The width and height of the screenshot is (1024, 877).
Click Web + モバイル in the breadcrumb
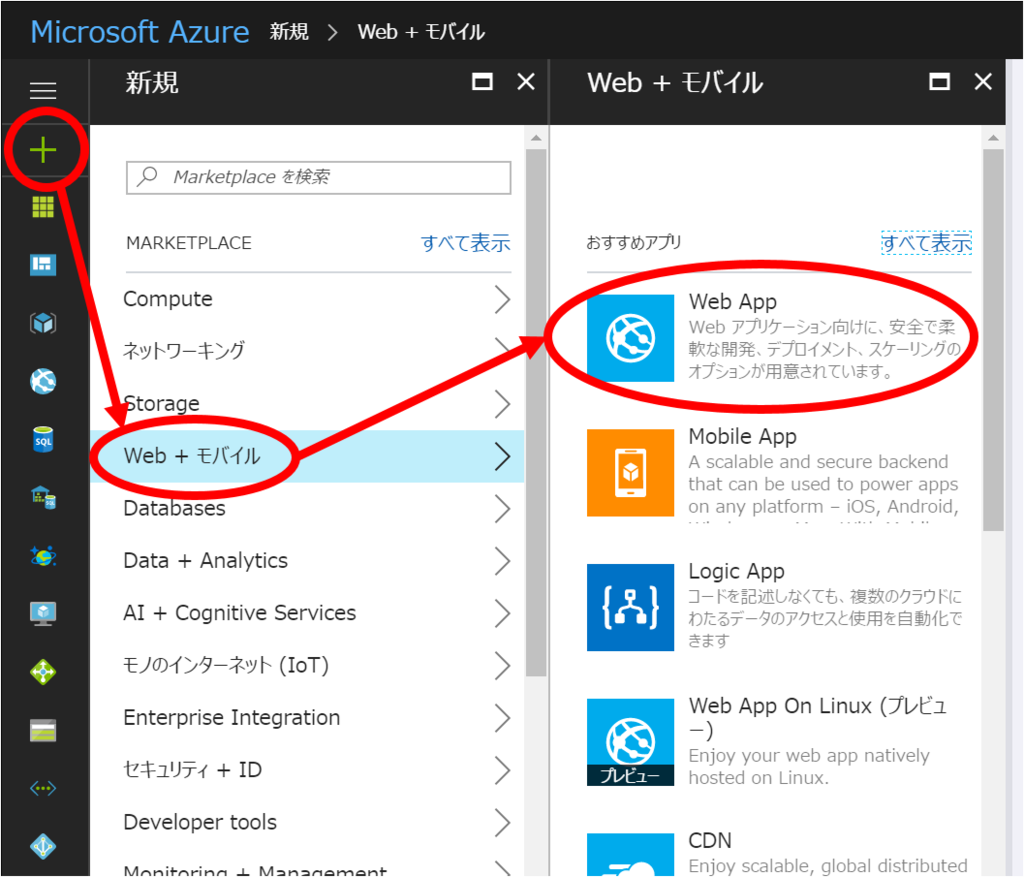421,31
